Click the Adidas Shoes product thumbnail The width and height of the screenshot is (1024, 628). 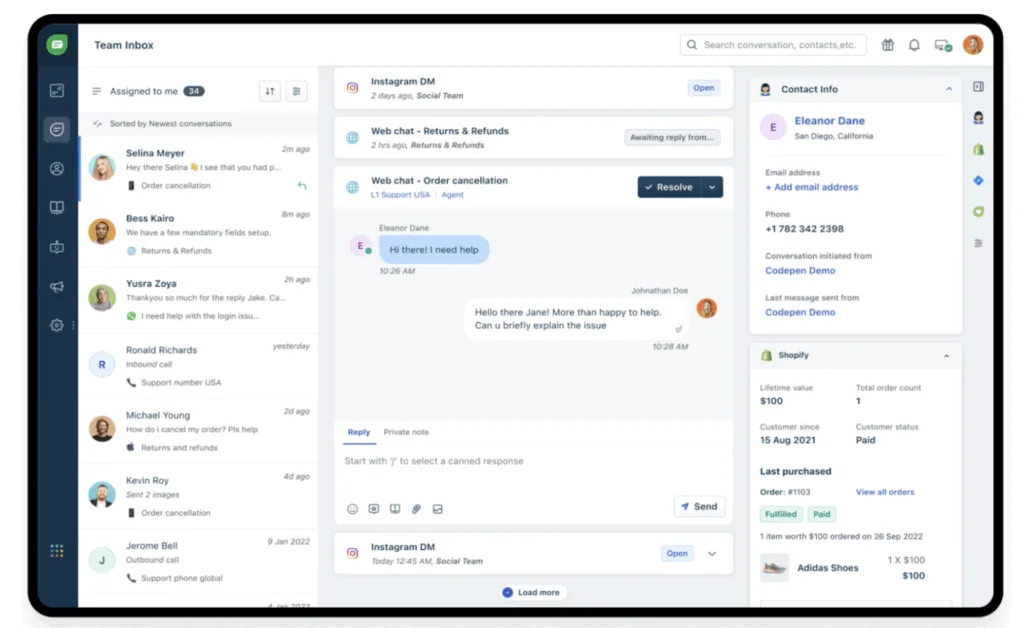point(775,568)
